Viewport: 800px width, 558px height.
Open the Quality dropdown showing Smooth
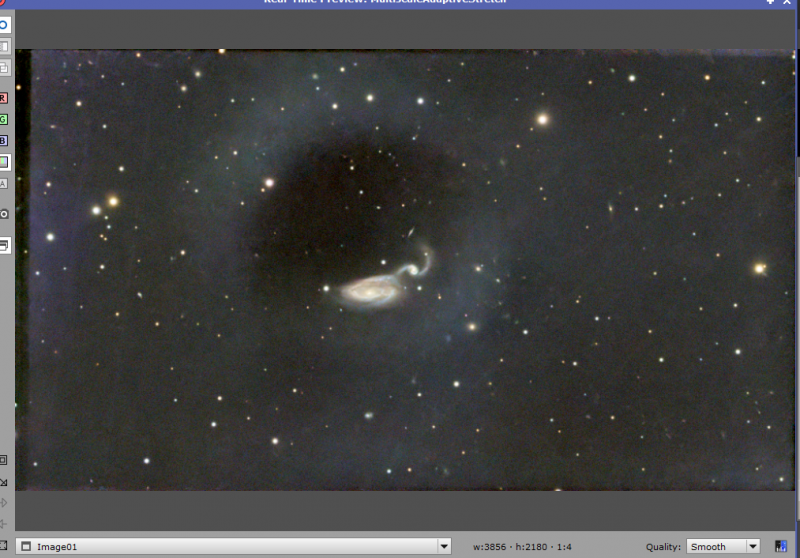point(723,546)
